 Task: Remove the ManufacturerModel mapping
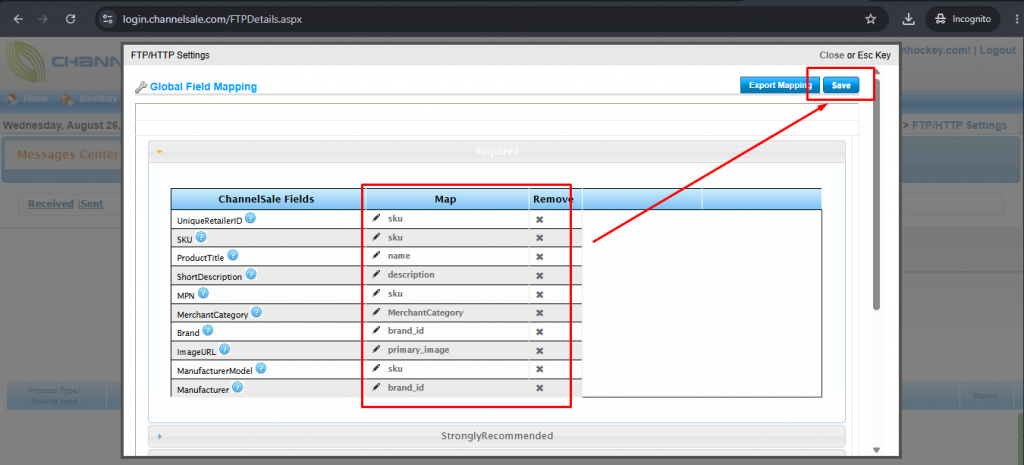tap(539, 369)
